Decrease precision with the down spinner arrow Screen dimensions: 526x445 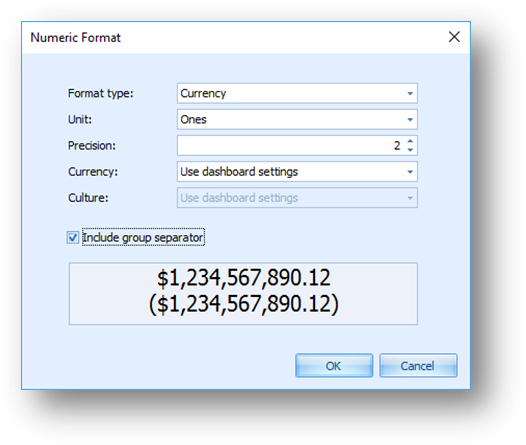(410, 150)
